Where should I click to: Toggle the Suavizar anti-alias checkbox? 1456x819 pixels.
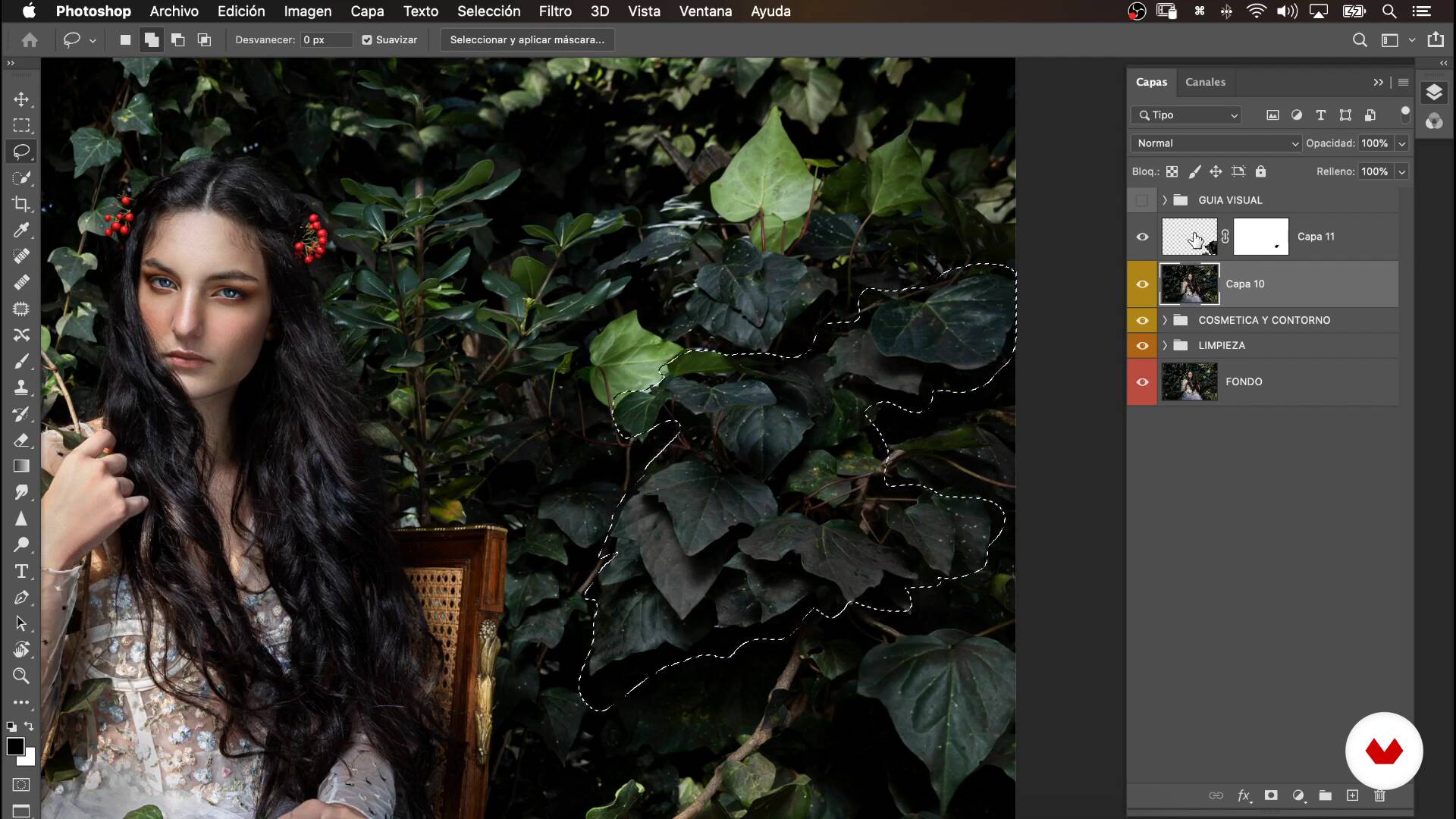(367, 40)
